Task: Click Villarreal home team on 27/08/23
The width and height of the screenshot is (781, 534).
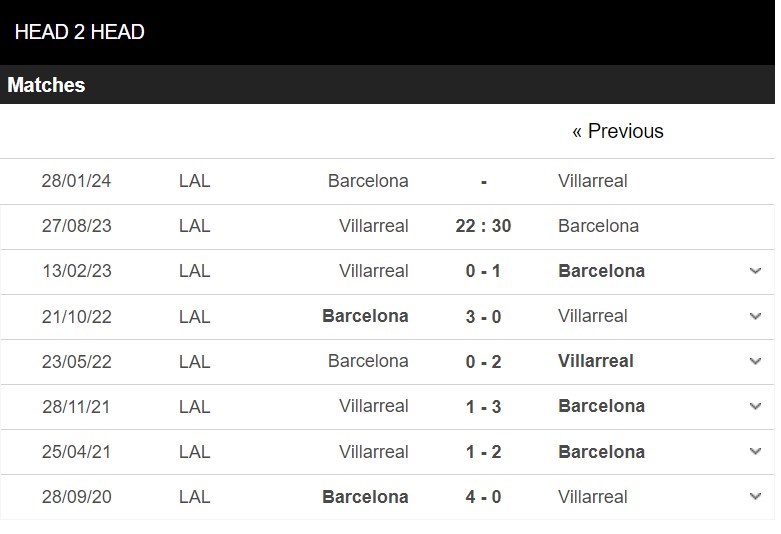Action: pyautogui.click(x=374, y=226)
